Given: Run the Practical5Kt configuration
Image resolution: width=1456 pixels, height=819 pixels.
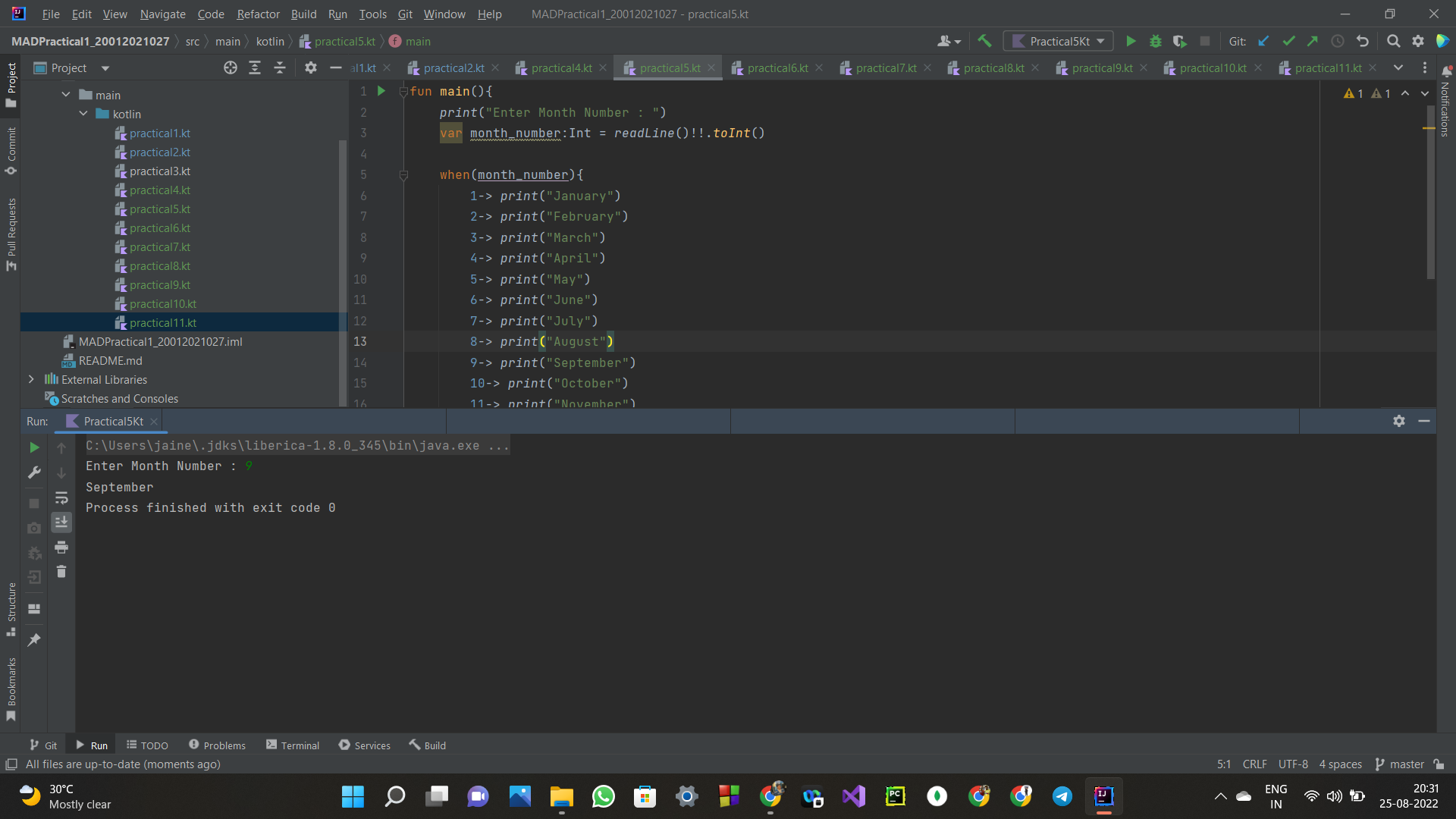Looking at the screenshot, I should [x=1131, y=41].
